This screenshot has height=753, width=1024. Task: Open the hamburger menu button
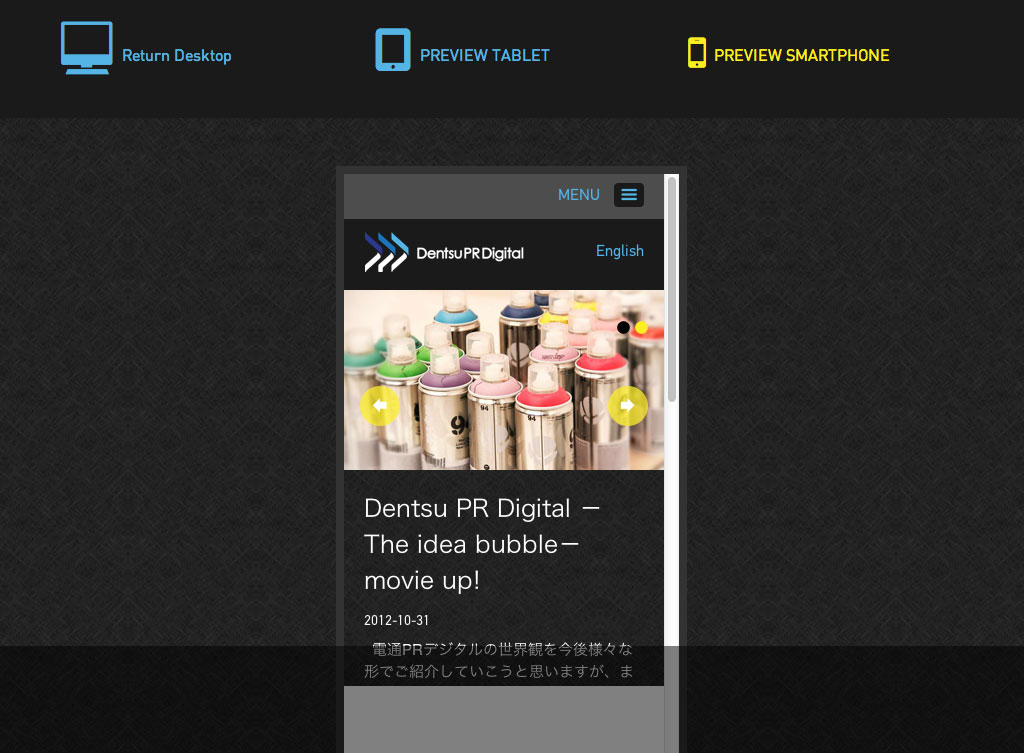pos(629,195)
